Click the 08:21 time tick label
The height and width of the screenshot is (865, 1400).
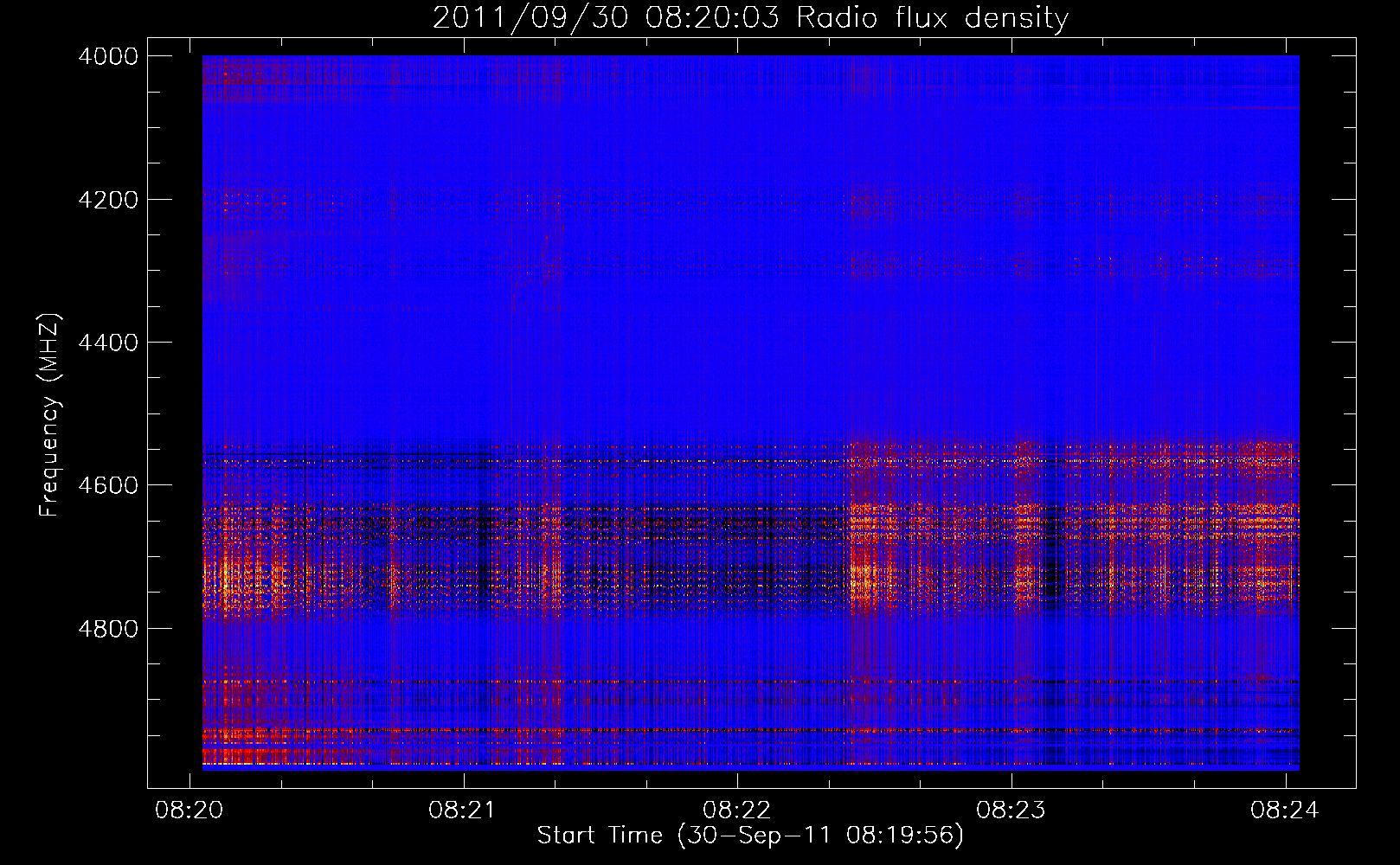[463, 810]
